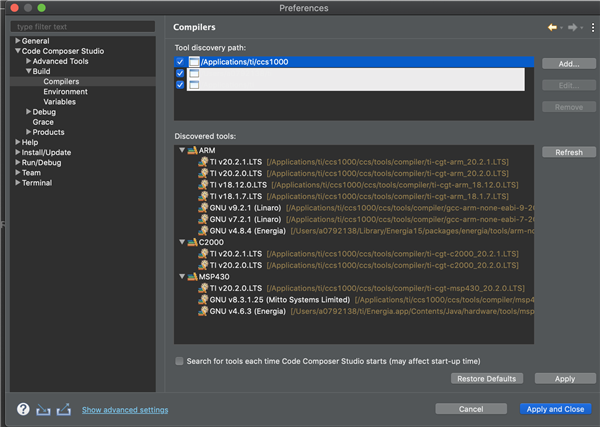
Task: Open the Grace preference page
Action: click(43, 122)
